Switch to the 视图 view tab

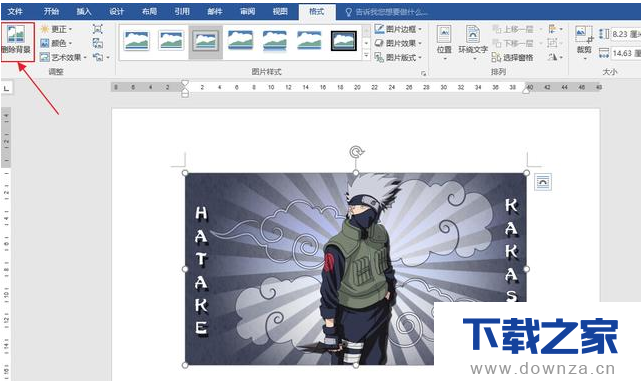click(280, 12)
